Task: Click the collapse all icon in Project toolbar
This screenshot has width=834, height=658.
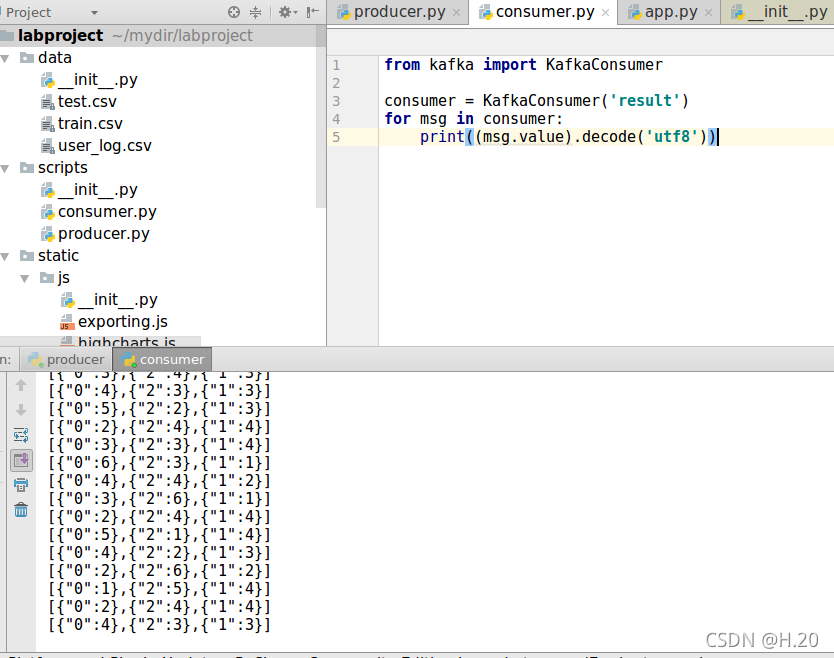Action: click(x=256, y=12)
